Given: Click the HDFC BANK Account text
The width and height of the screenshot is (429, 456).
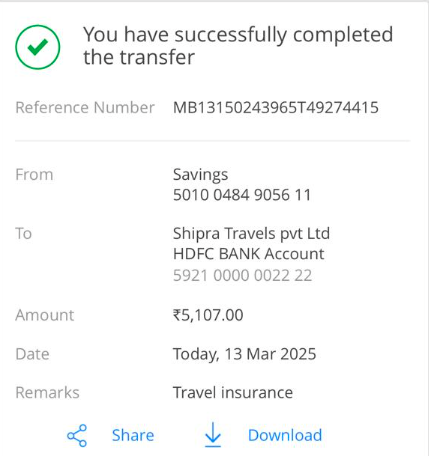Looking at the screenshot, I should [x=249, y=254].
